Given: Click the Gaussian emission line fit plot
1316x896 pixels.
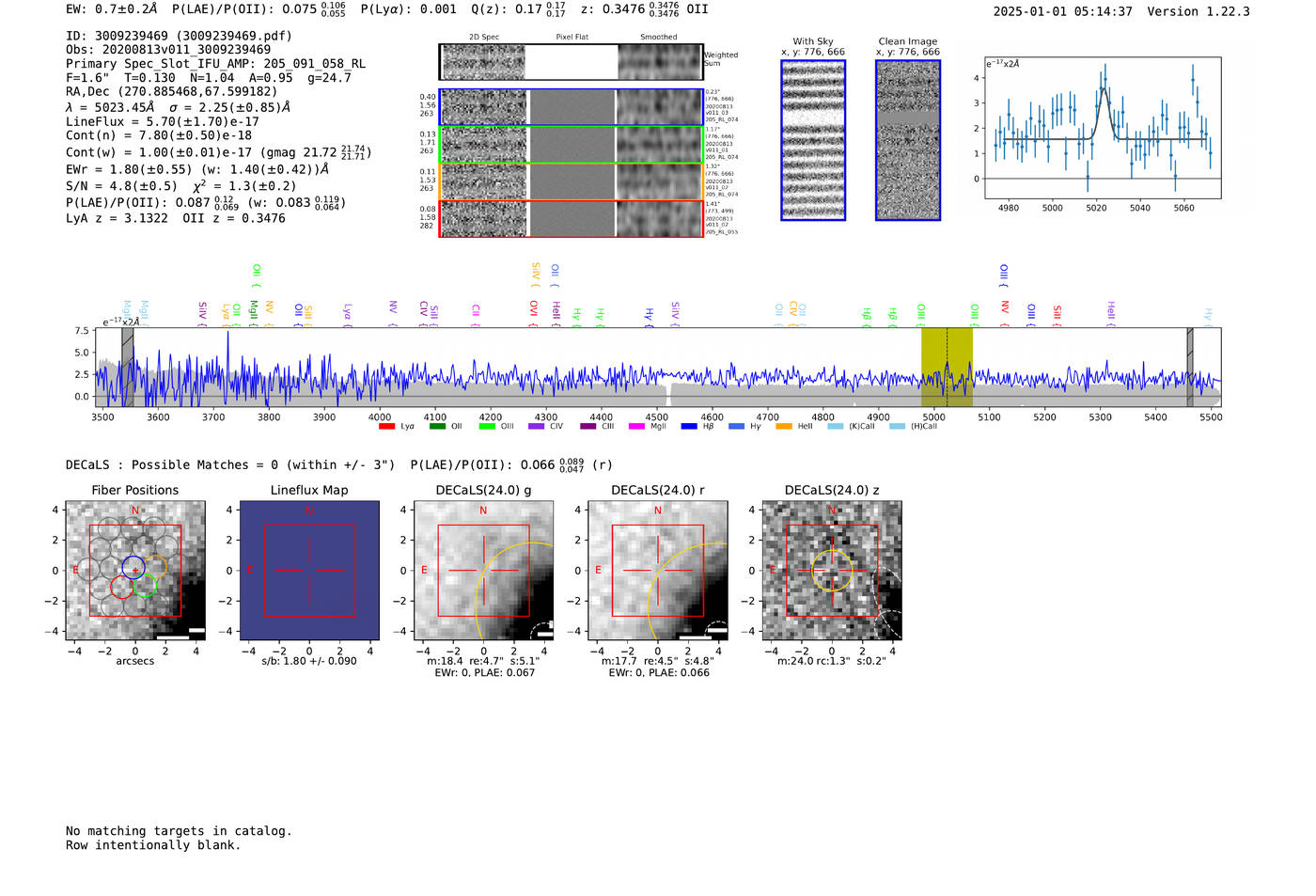Looking at the screenshot, I should pos(1103,128).
